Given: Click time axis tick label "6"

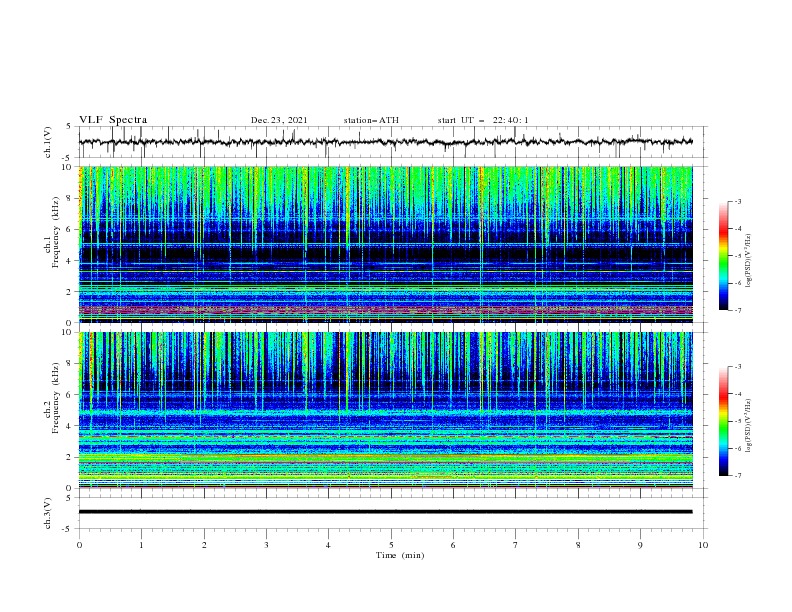Looking at the screenshot, I should 453,545.
